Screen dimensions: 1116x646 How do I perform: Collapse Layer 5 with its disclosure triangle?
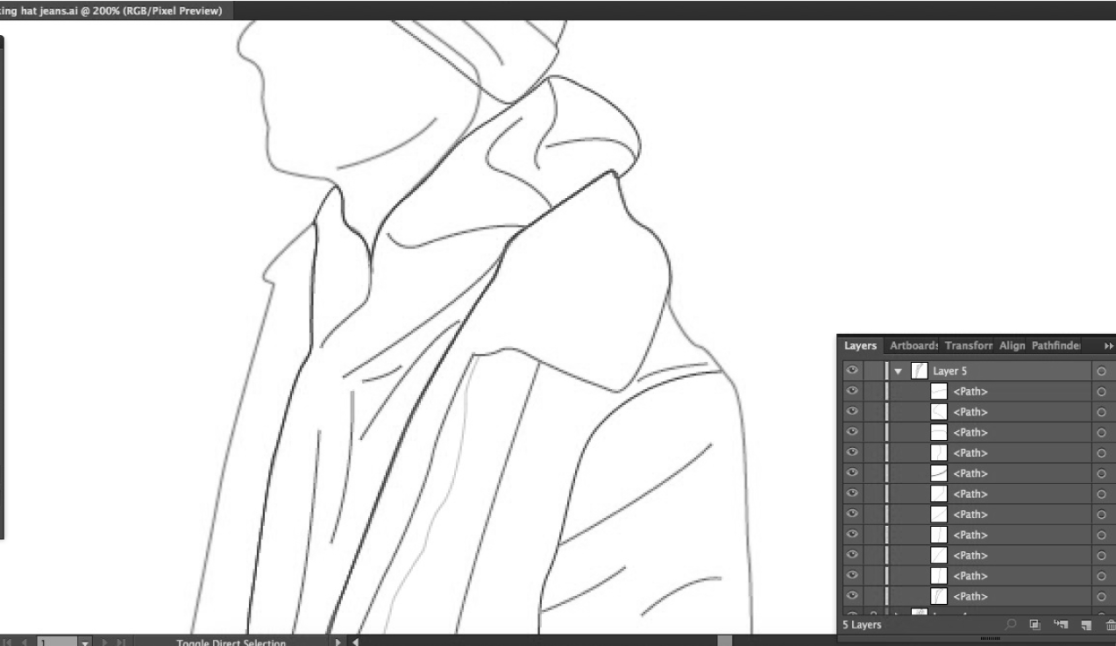899,371
